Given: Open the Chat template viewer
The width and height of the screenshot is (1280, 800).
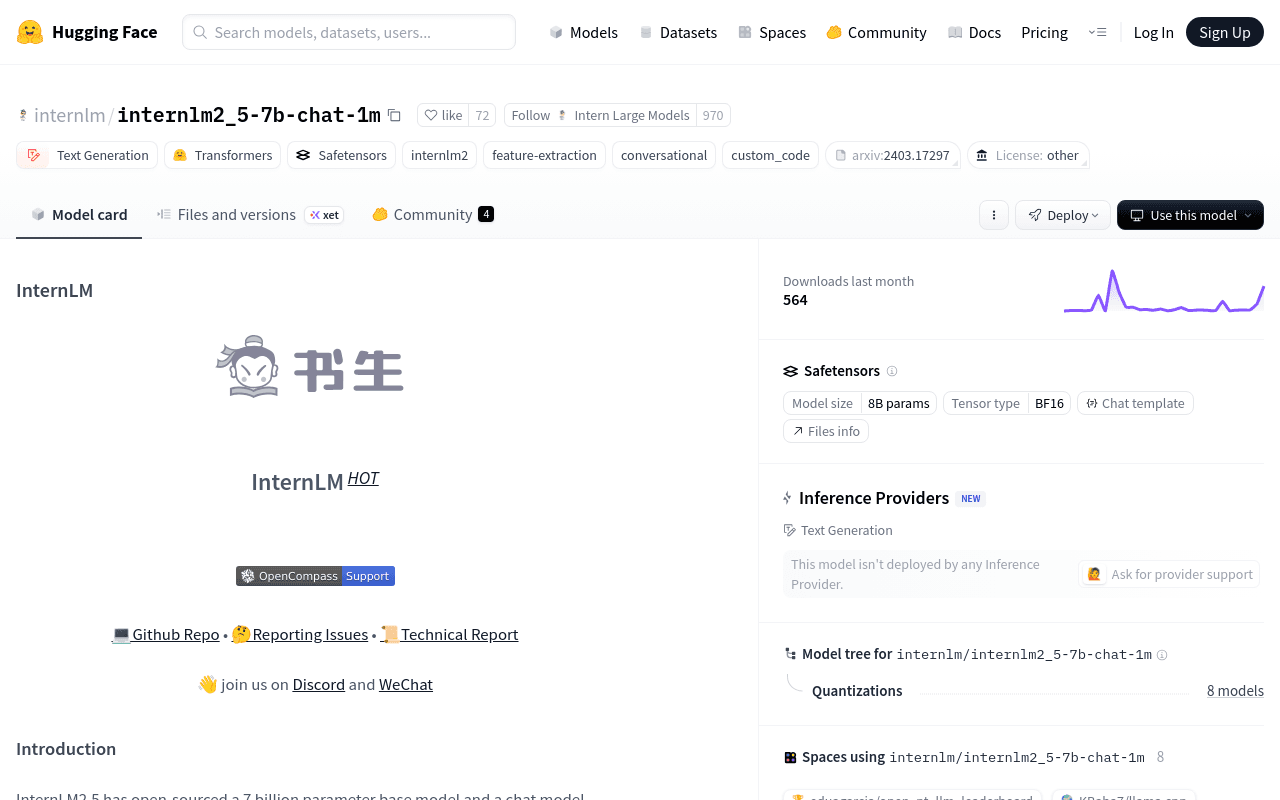Looking at the screenshot, I should click(1135, 403).
